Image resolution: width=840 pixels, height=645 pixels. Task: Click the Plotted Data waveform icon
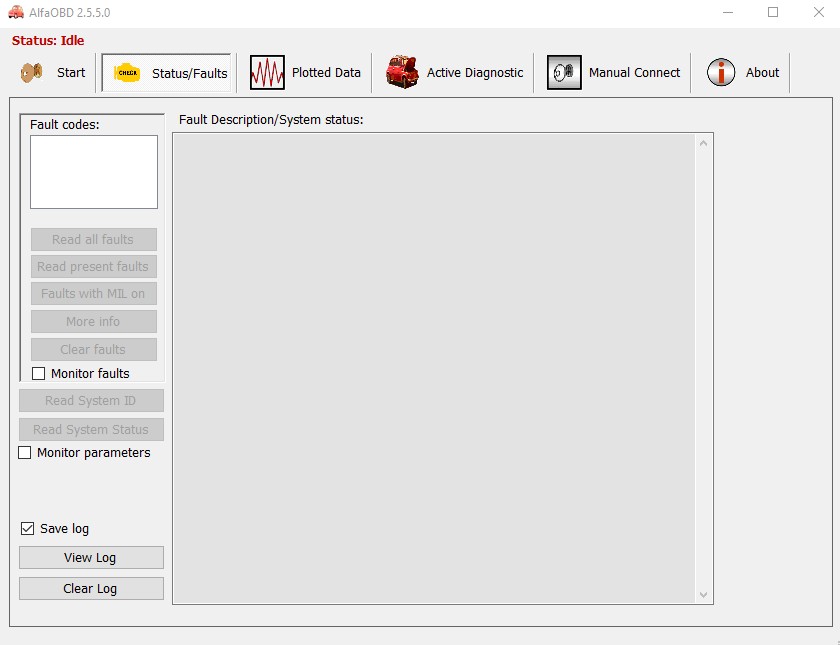(267, 73)
